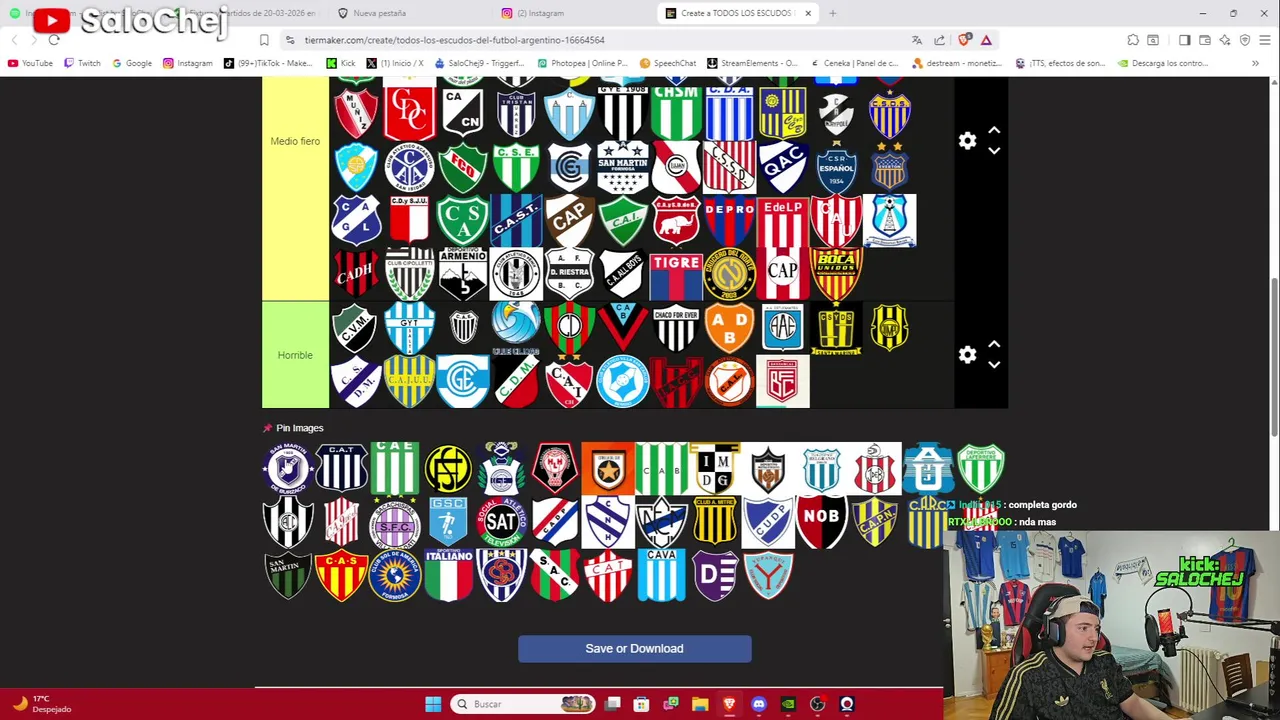The width and height of the screenshot is (1280, 720).
Task: Move the Medio fiero tier down
Action: (x=994, y=151)
